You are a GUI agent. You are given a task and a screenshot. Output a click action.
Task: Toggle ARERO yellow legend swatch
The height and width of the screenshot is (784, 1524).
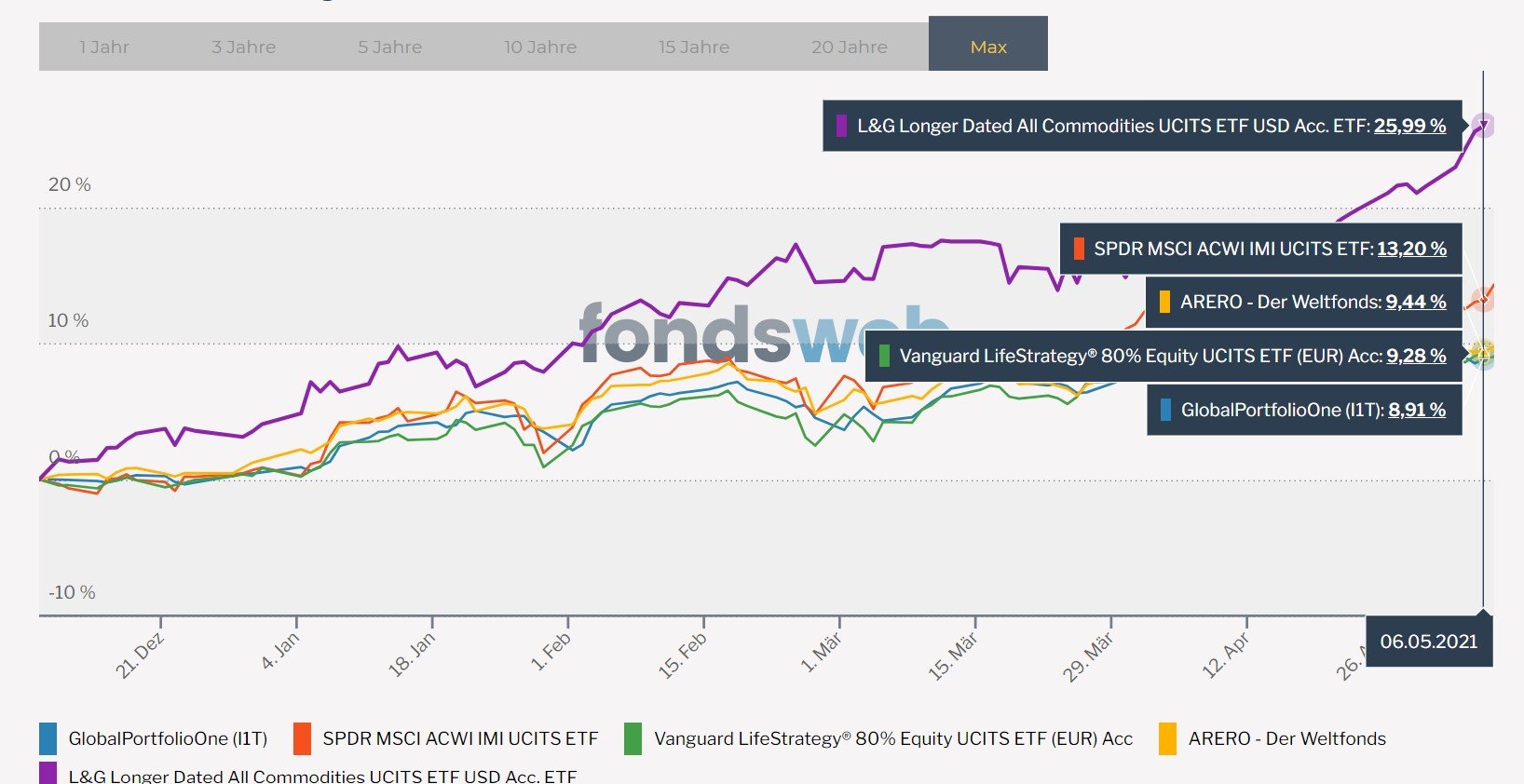point(1167,738)
